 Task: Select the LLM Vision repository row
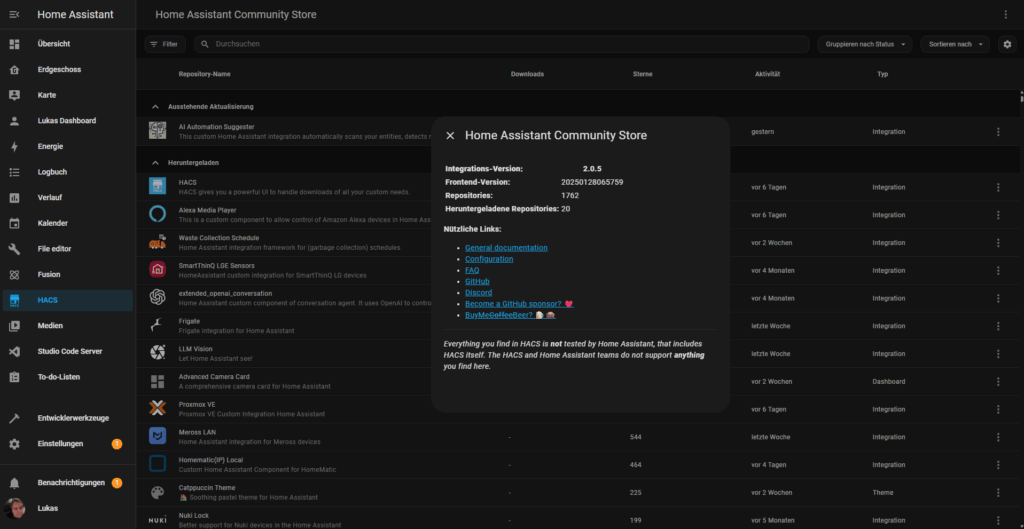pyautogui.click(x=577, y=353)
